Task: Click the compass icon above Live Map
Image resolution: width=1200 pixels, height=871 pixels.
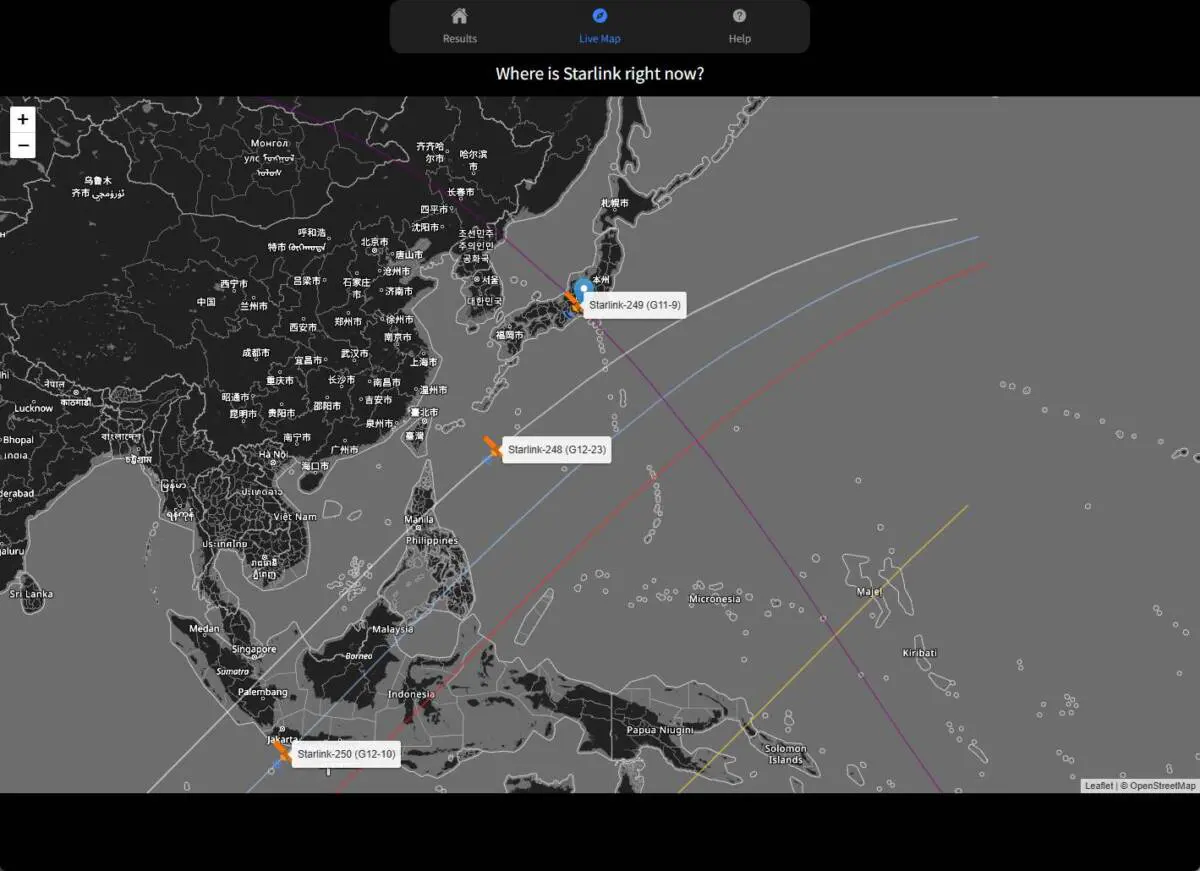Action: tap(600, 16)
